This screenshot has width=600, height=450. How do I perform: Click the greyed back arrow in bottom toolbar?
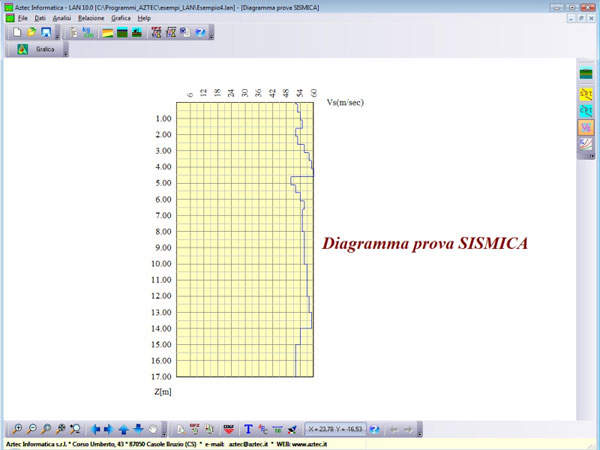pos(394,429)
